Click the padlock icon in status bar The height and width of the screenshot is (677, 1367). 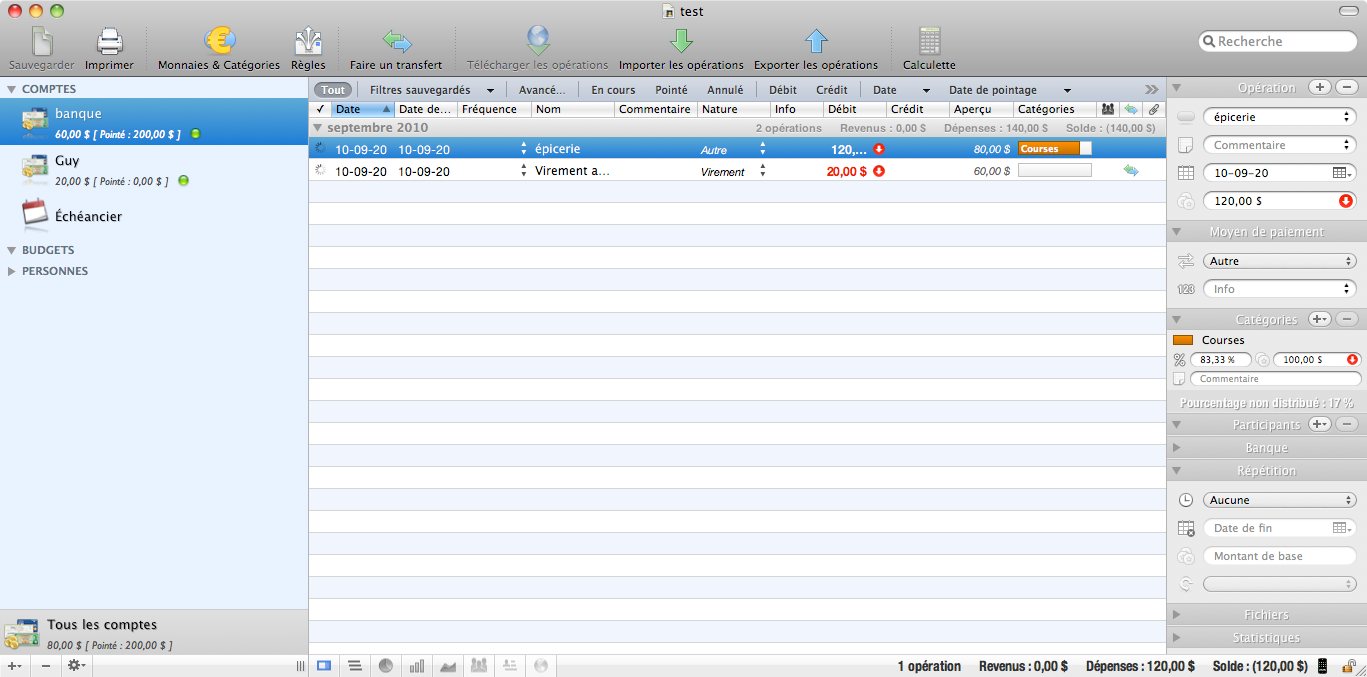(1349, 666)
